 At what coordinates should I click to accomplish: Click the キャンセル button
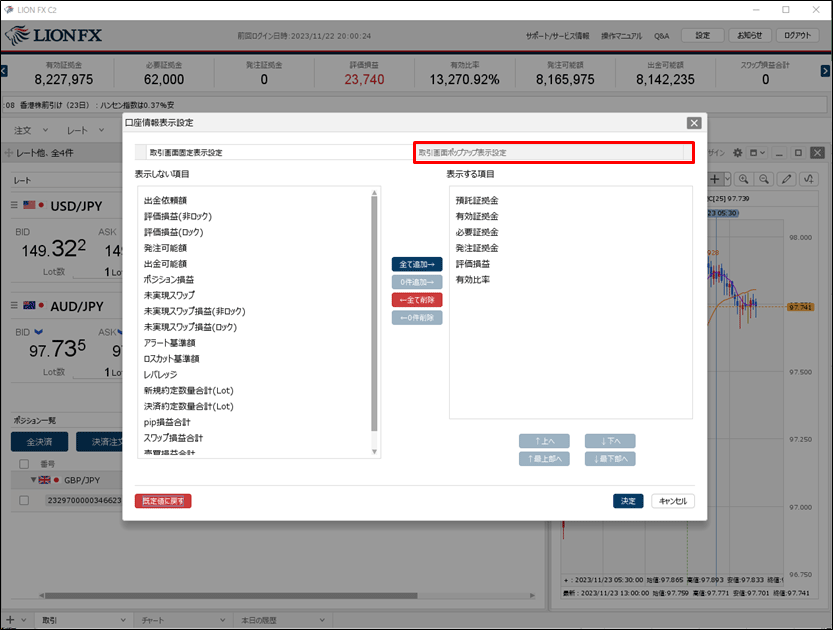coord(673,501)
